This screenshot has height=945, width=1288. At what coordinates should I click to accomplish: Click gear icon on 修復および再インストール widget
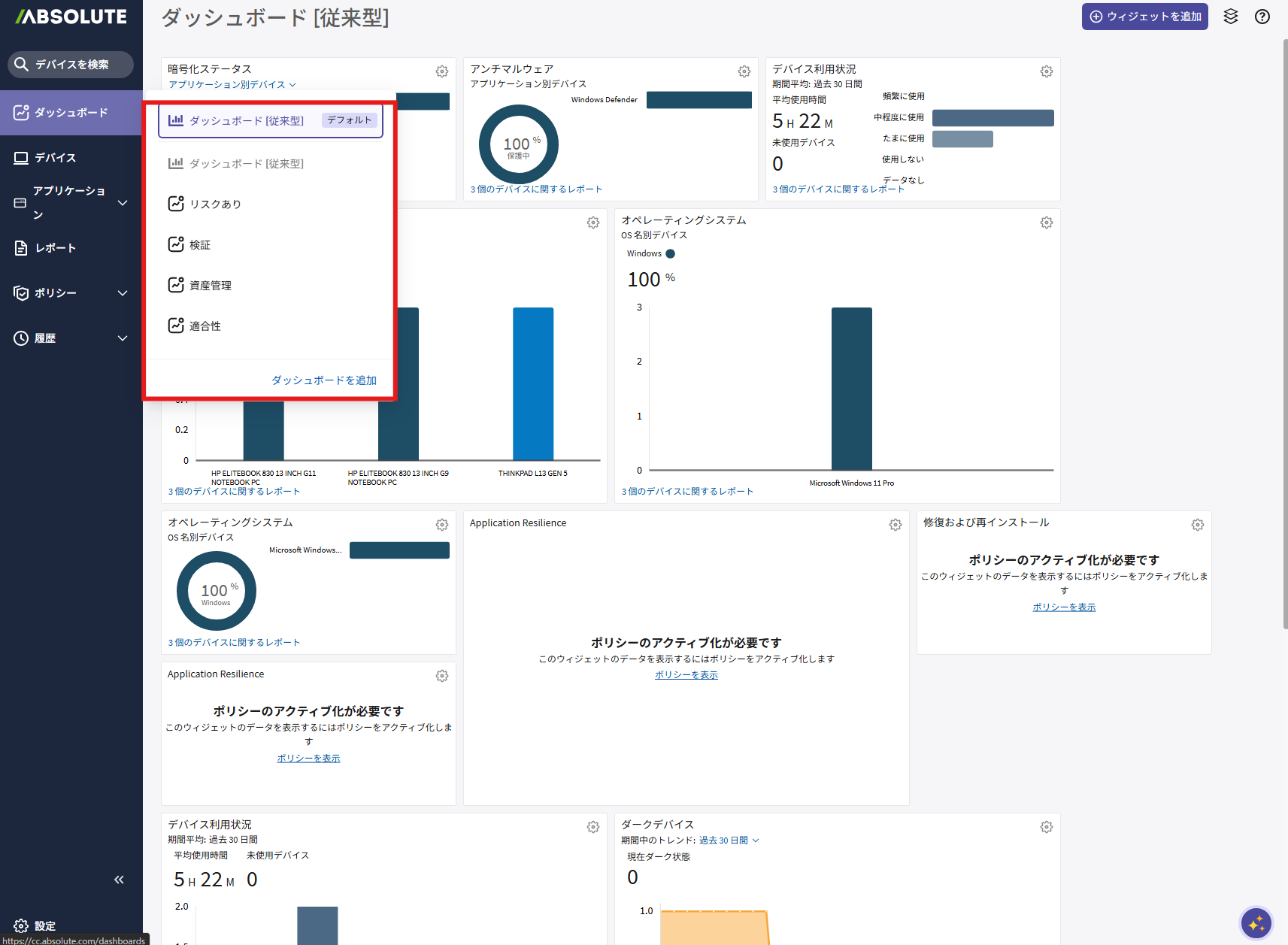click(x=1197, y=525)
